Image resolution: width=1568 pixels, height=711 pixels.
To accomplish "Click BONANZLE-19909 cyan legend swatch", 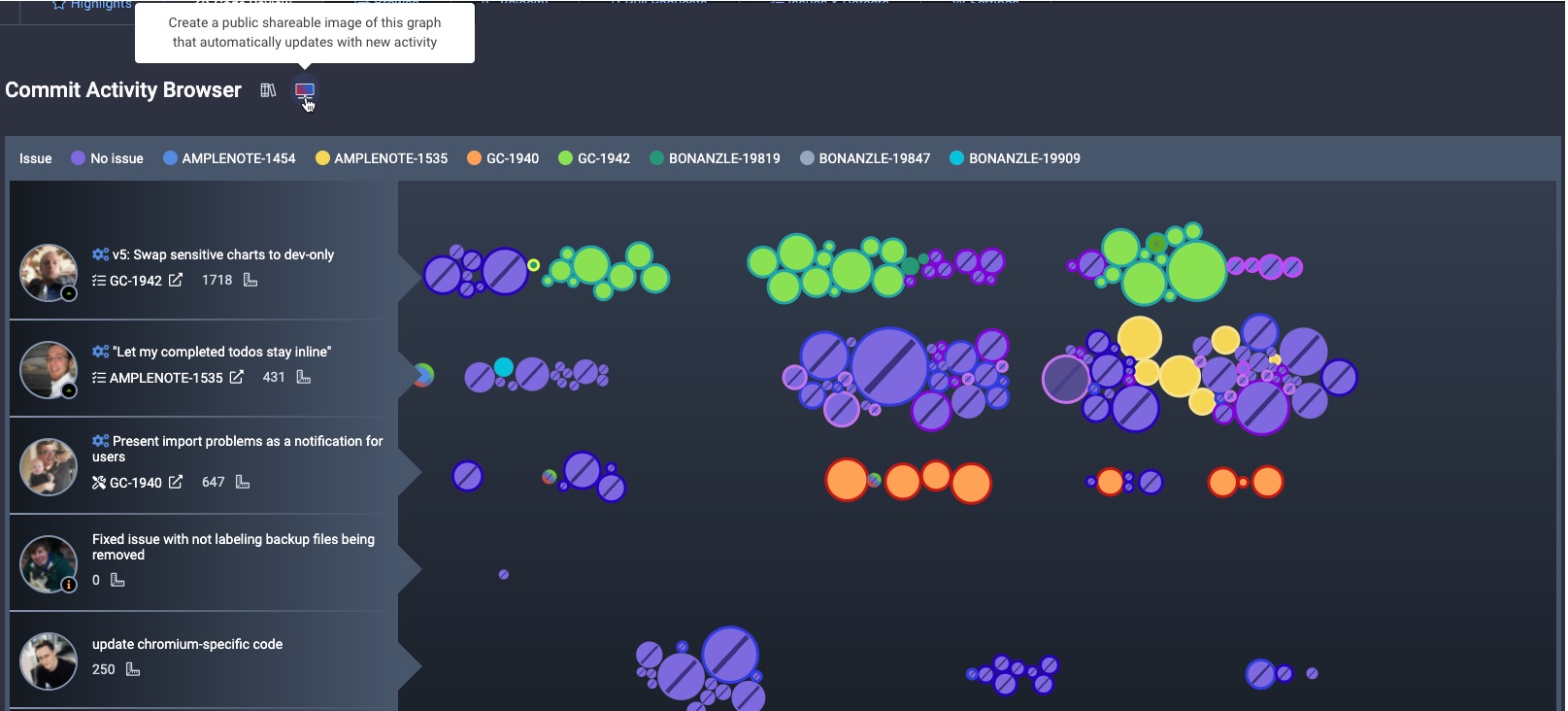I will pyautogui.click(x=956, y=158).
